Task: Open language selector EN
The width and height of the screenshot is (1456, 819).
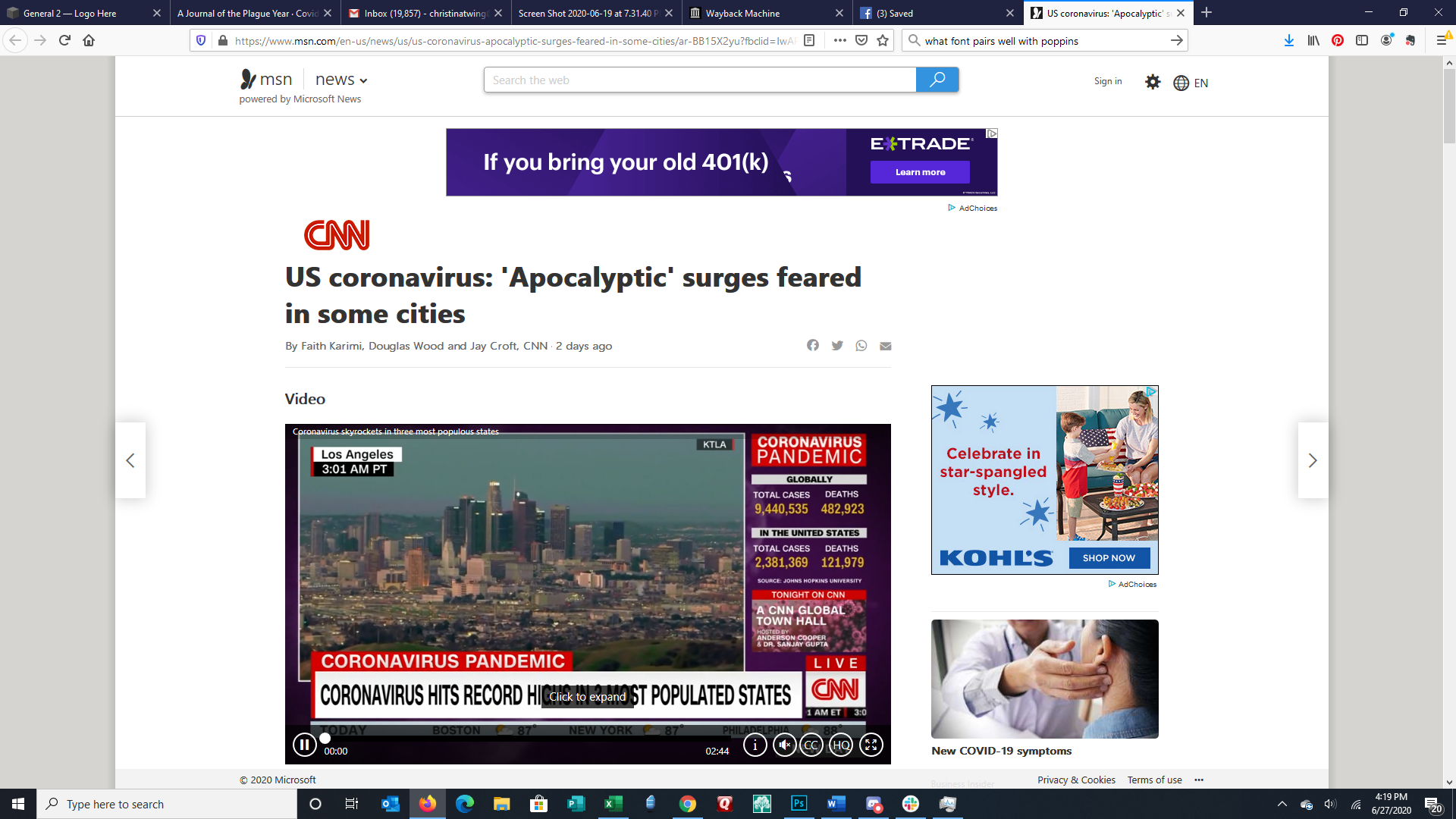Action: (x=1191, y=83)
